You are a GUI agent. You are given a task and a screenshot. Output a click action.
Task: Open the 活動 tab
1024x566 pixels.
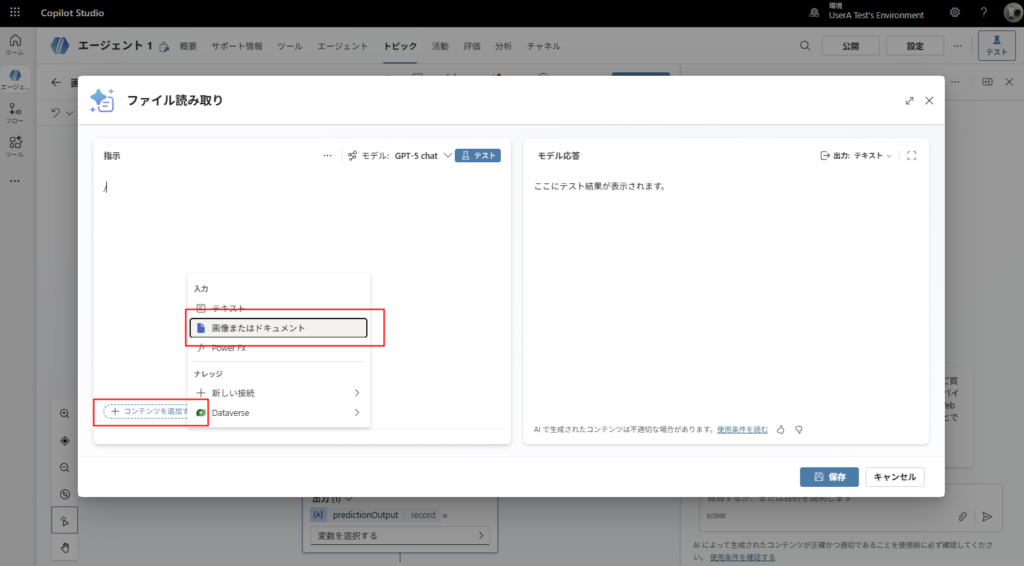pos(440,46)
